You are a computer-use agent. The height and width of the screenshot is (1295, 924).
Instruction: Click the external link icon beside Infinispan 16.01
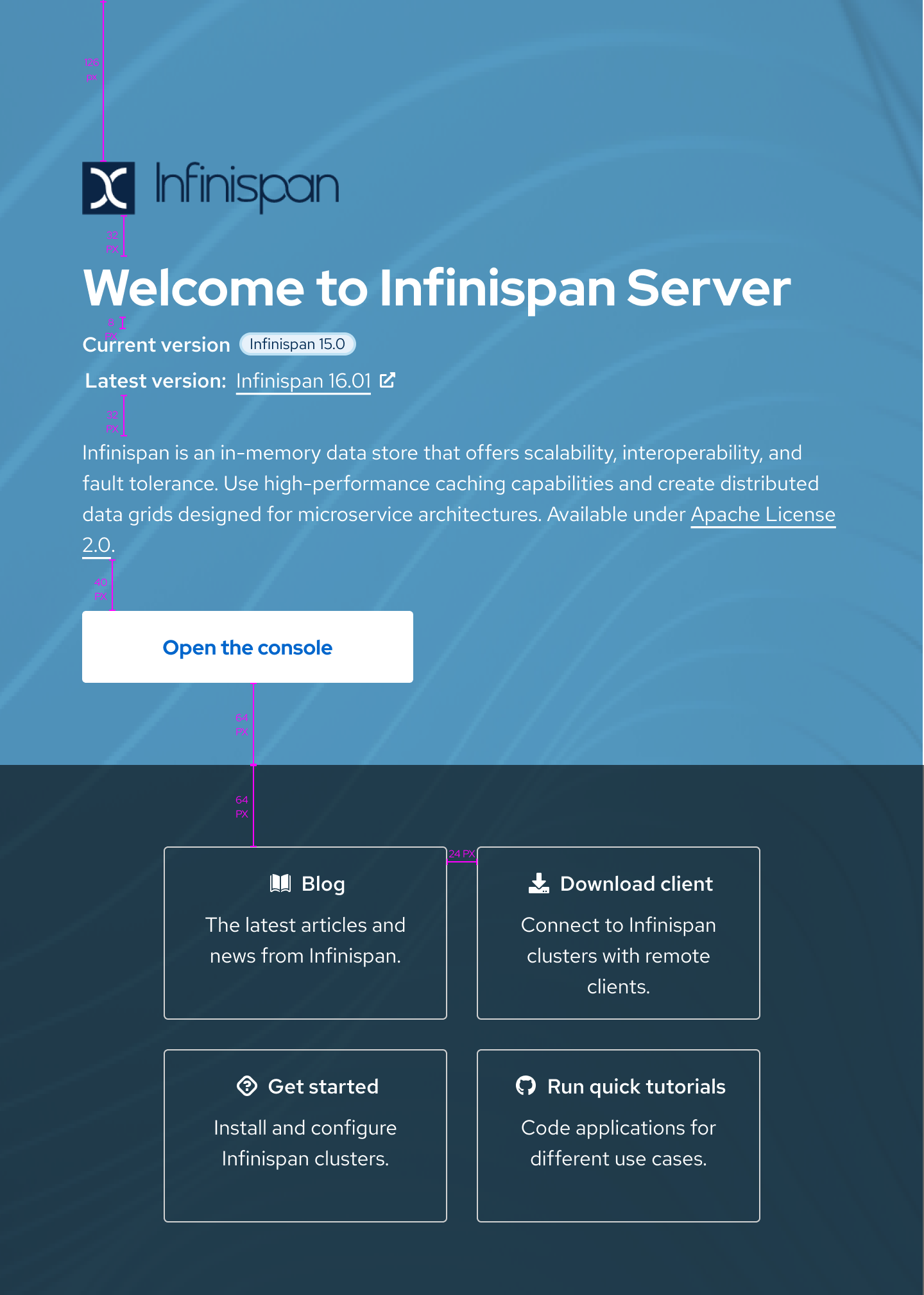387,381
